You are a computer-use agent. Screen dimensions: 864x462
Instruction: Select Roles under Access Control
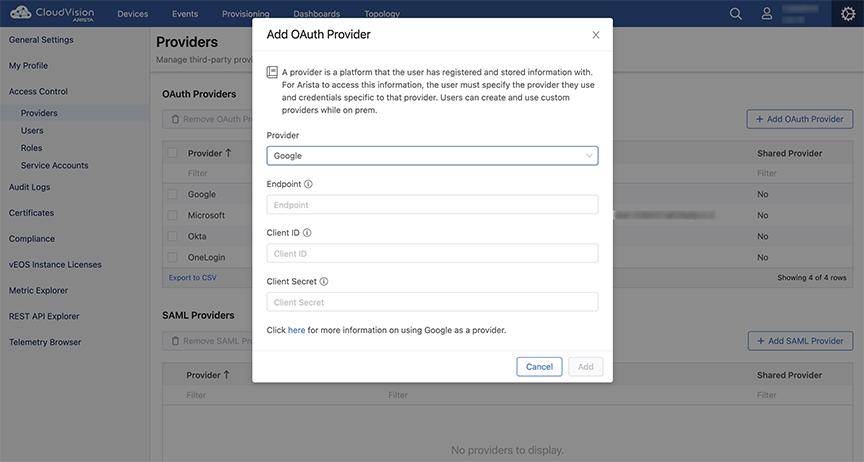tap(31, 148)
